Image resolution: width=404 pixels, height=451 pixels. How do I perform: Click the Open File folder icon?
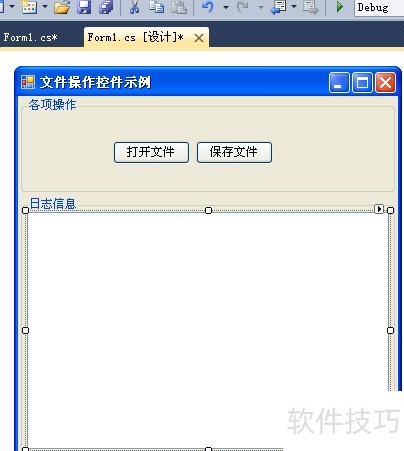point(62,7)
